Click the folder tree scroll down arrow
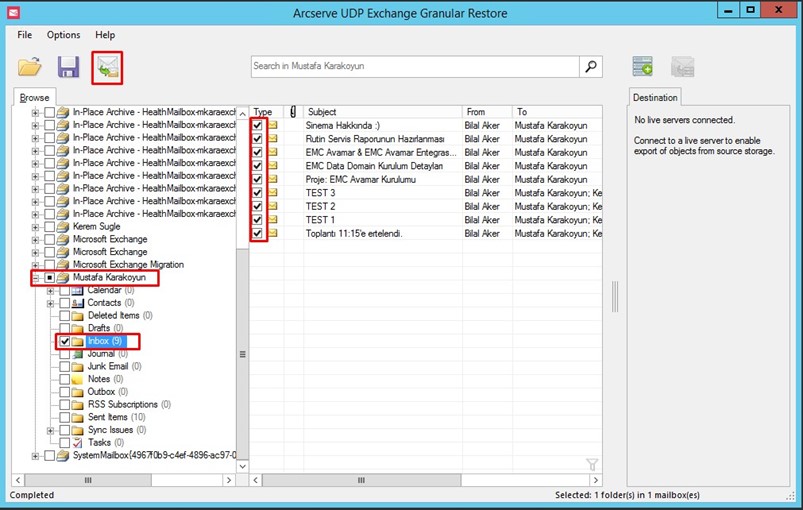Viewport: 803px width, 510px height. click(x=243, y=466)
